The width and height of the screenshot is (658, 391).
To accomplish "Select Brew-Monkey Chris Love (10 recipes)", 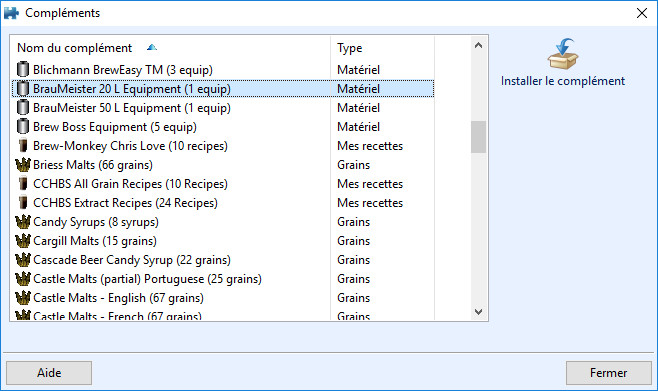I will coord(131,146).
